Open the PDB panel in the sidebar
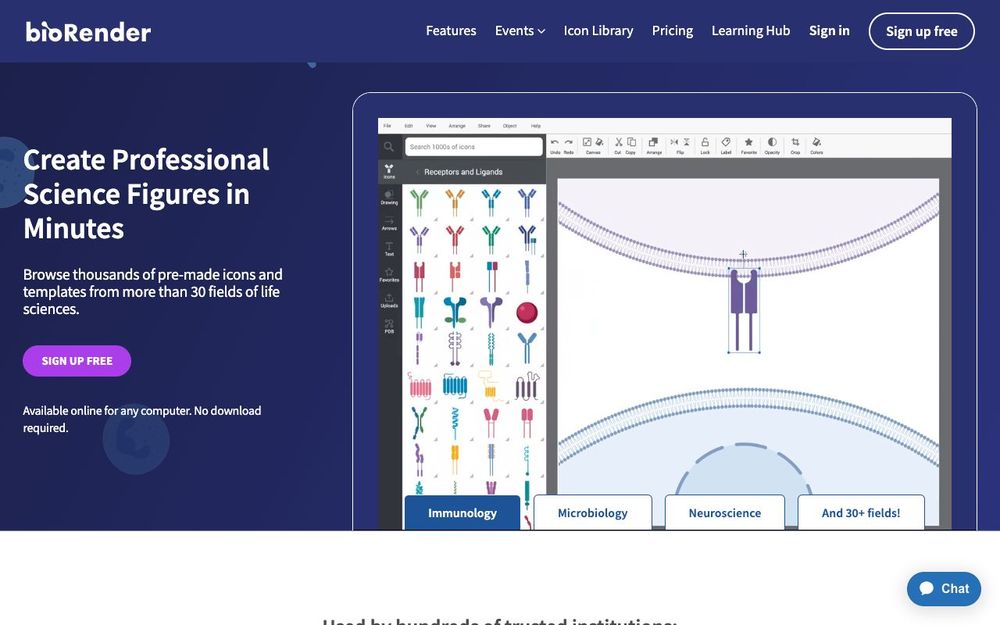Screen dimensions: 1000x625 pyautogui.click(x=388, y=326)
